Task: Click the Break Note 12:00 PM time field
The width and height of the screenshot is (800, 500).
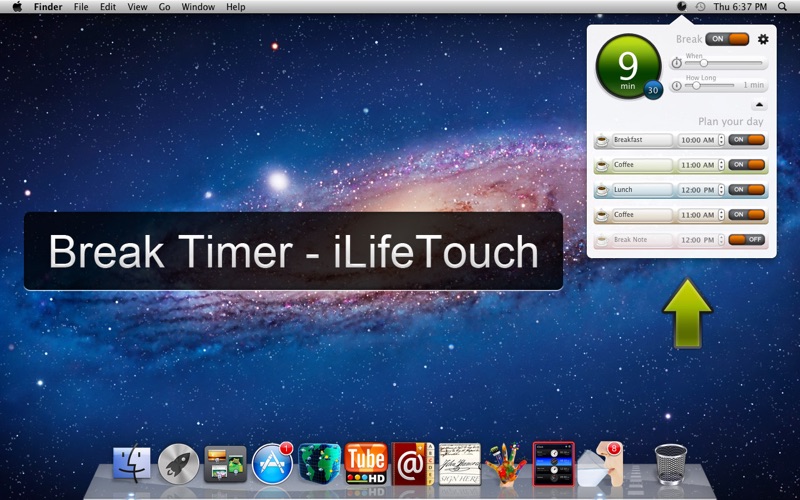Action: pyautogui.click(x=697, y=240)
